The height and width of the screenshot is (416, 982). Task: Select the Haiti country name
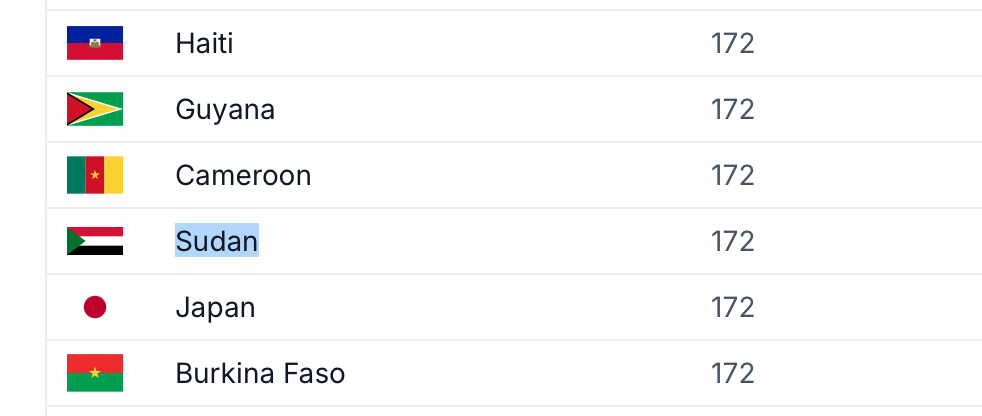[204, 43]
